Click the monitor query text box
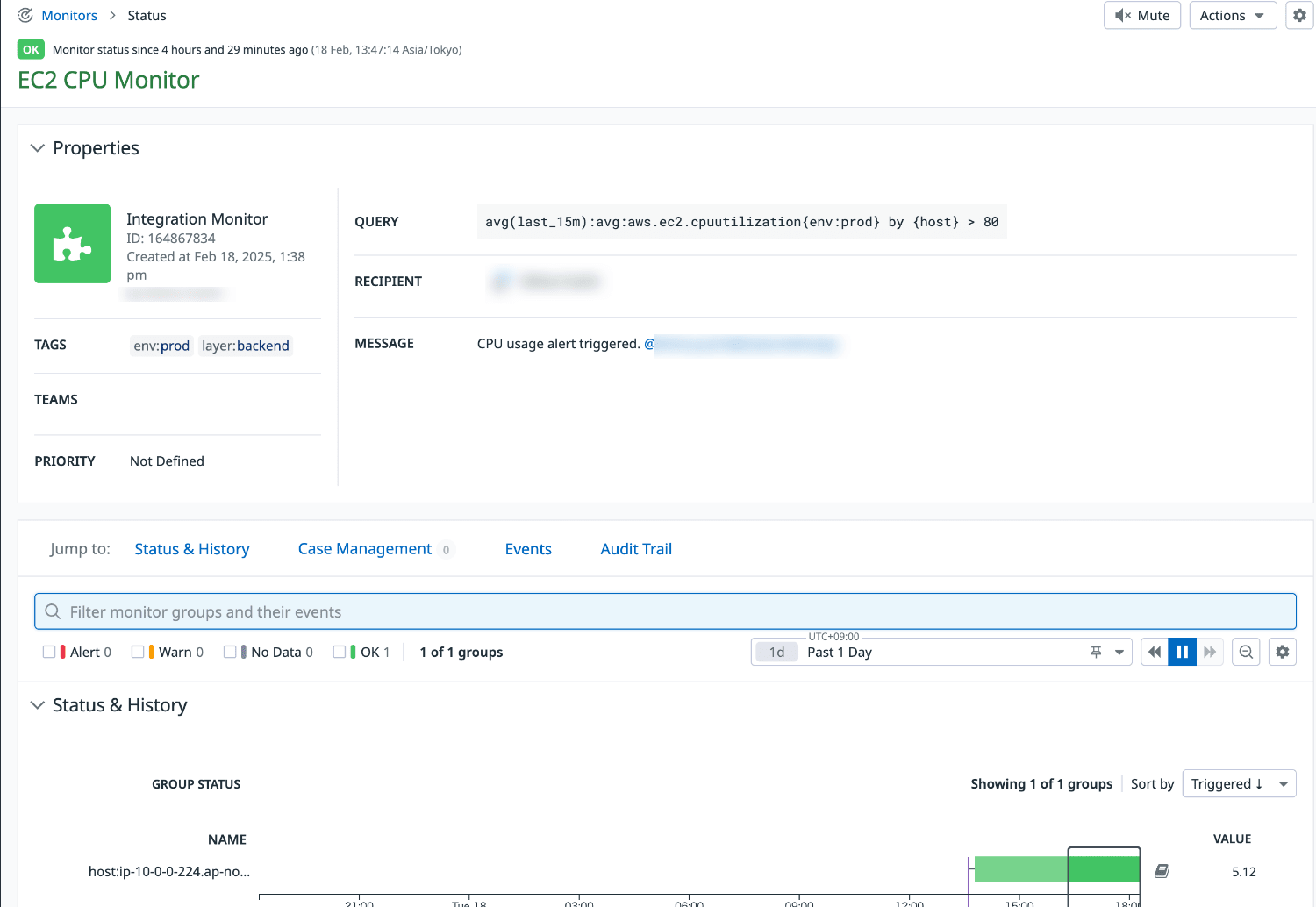The width and height of the screenshot is (1316, 907). point(741,222)
